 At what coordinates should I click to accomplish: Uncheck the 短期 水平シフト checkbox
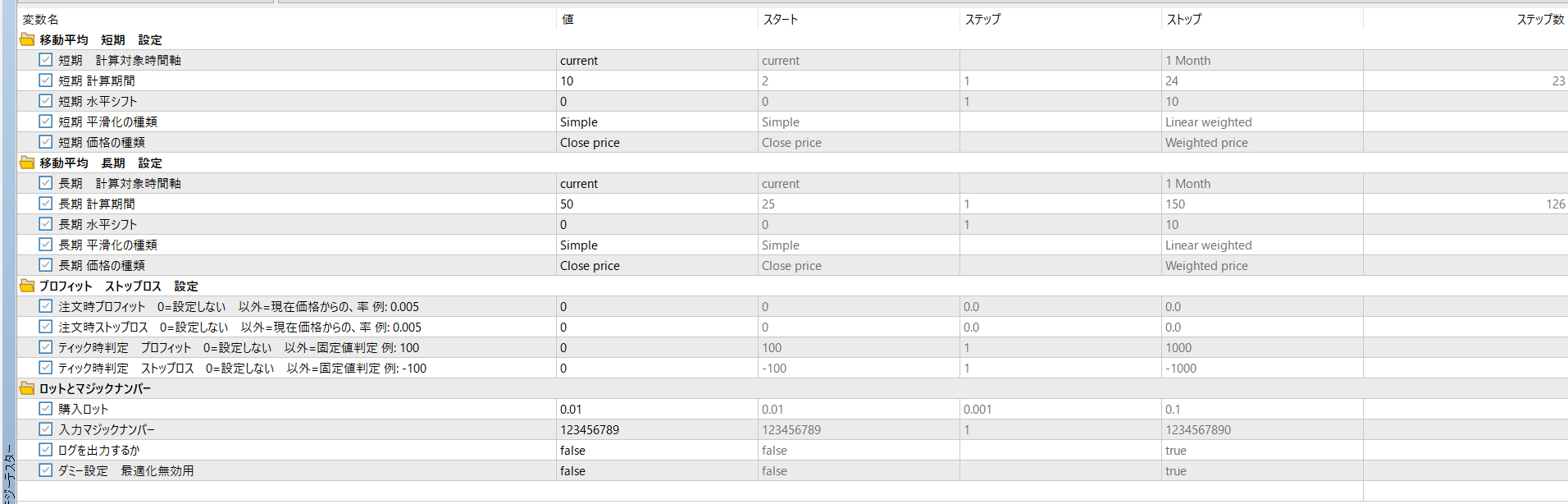[x=46, y=101]
